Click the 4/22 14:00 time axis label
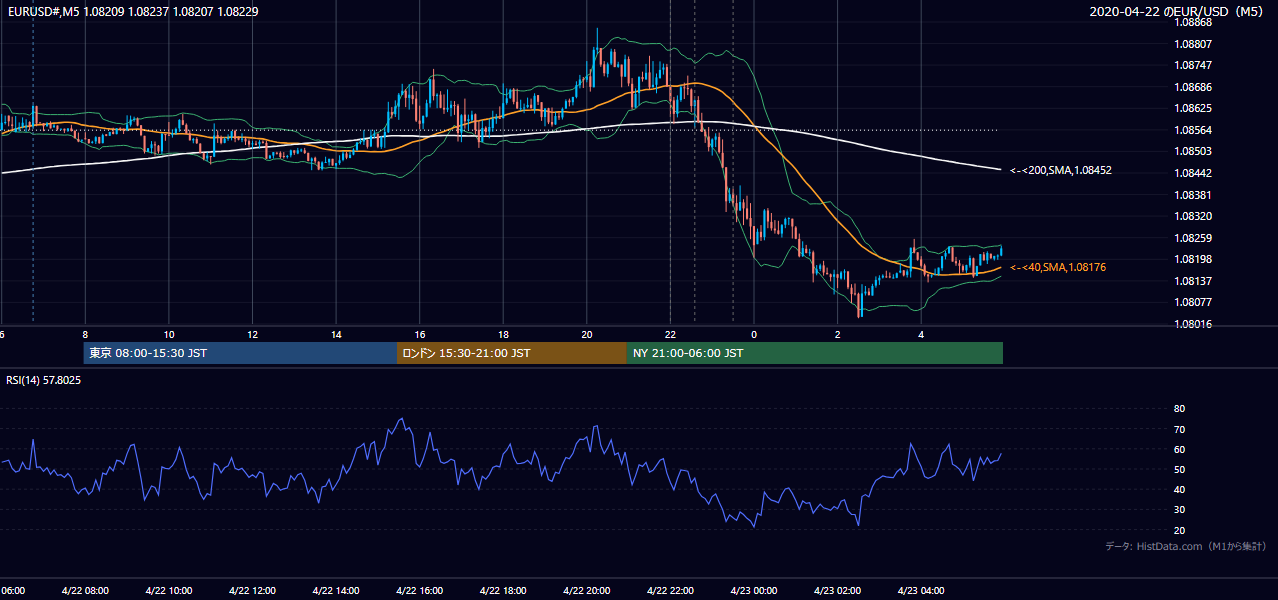Image resolution: width=1278 pixels, height=600 pixels. click(335, 591)
